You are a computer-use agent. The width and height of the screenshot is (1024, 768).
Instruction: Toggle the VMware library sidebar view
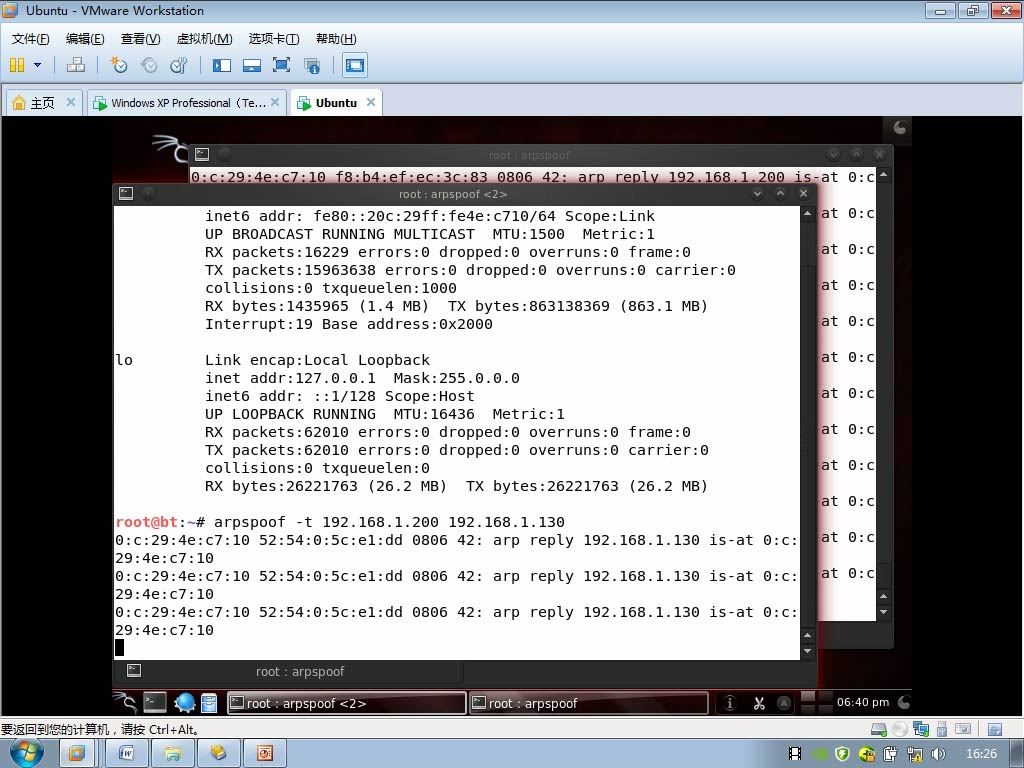(x=221, y=65)
